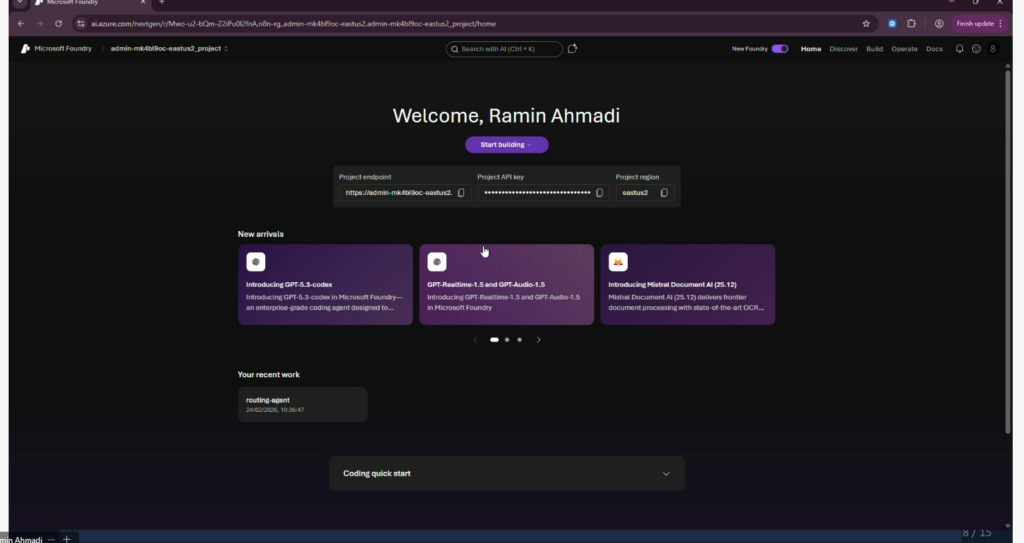Screen dimensions: 1024x543
Task: Jump to the second carousel page dot
Action: [507, 340]
